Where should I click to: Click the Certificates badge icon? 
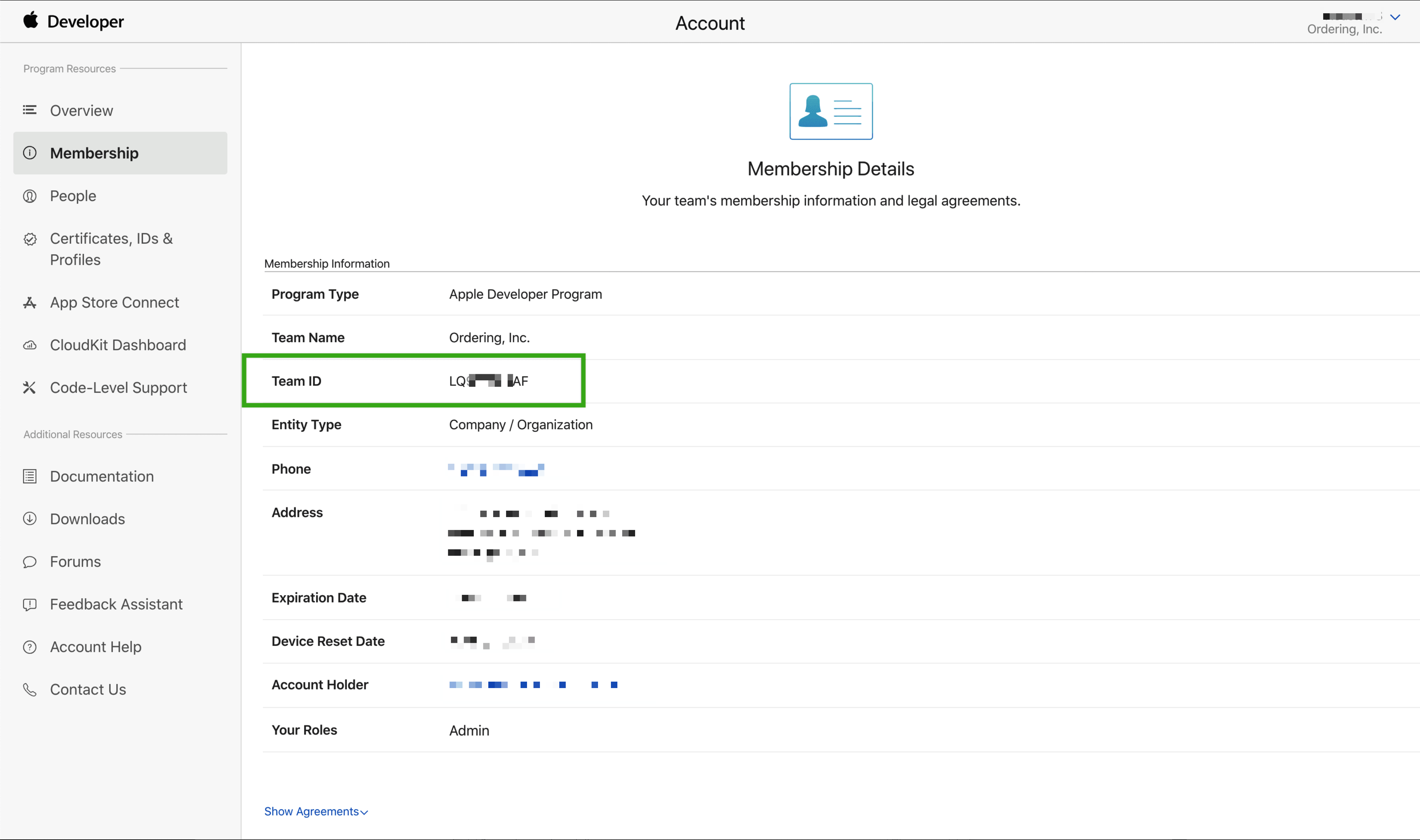click(x=30, y=239)
